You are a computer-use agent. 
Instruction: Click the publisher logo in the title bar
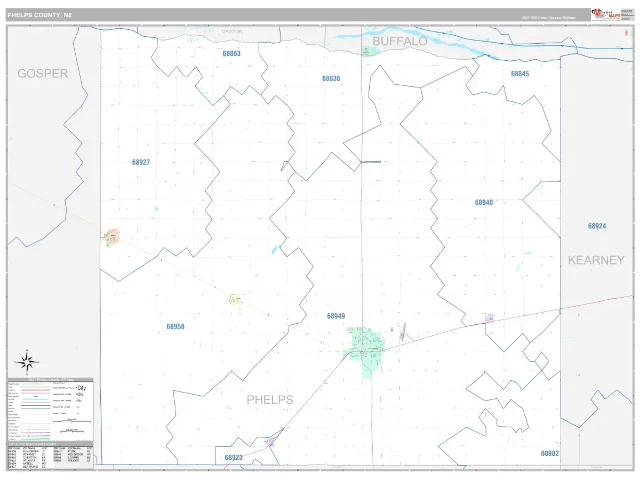607,15
